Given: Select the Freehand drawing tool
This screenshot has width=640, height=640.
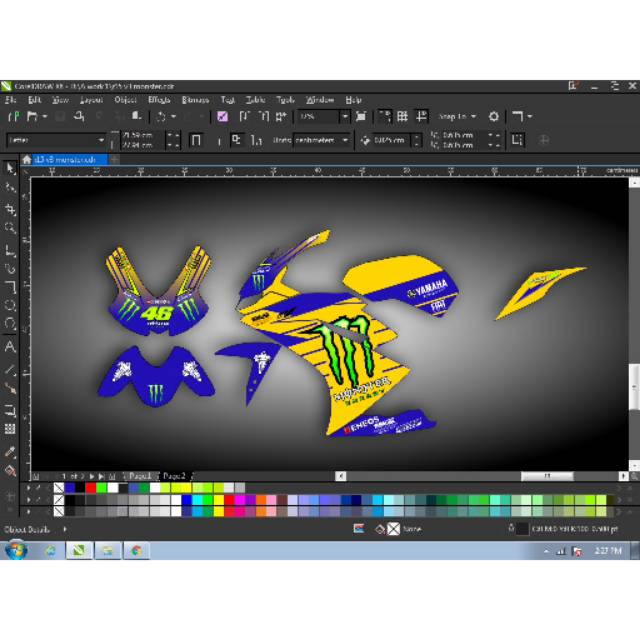Looking at the screenshot, I should [10, 251].
